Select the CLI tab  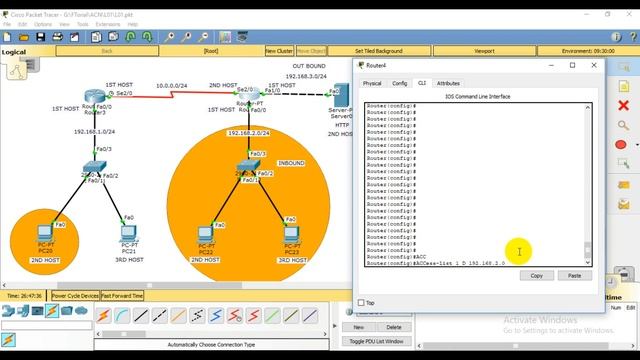422,83
